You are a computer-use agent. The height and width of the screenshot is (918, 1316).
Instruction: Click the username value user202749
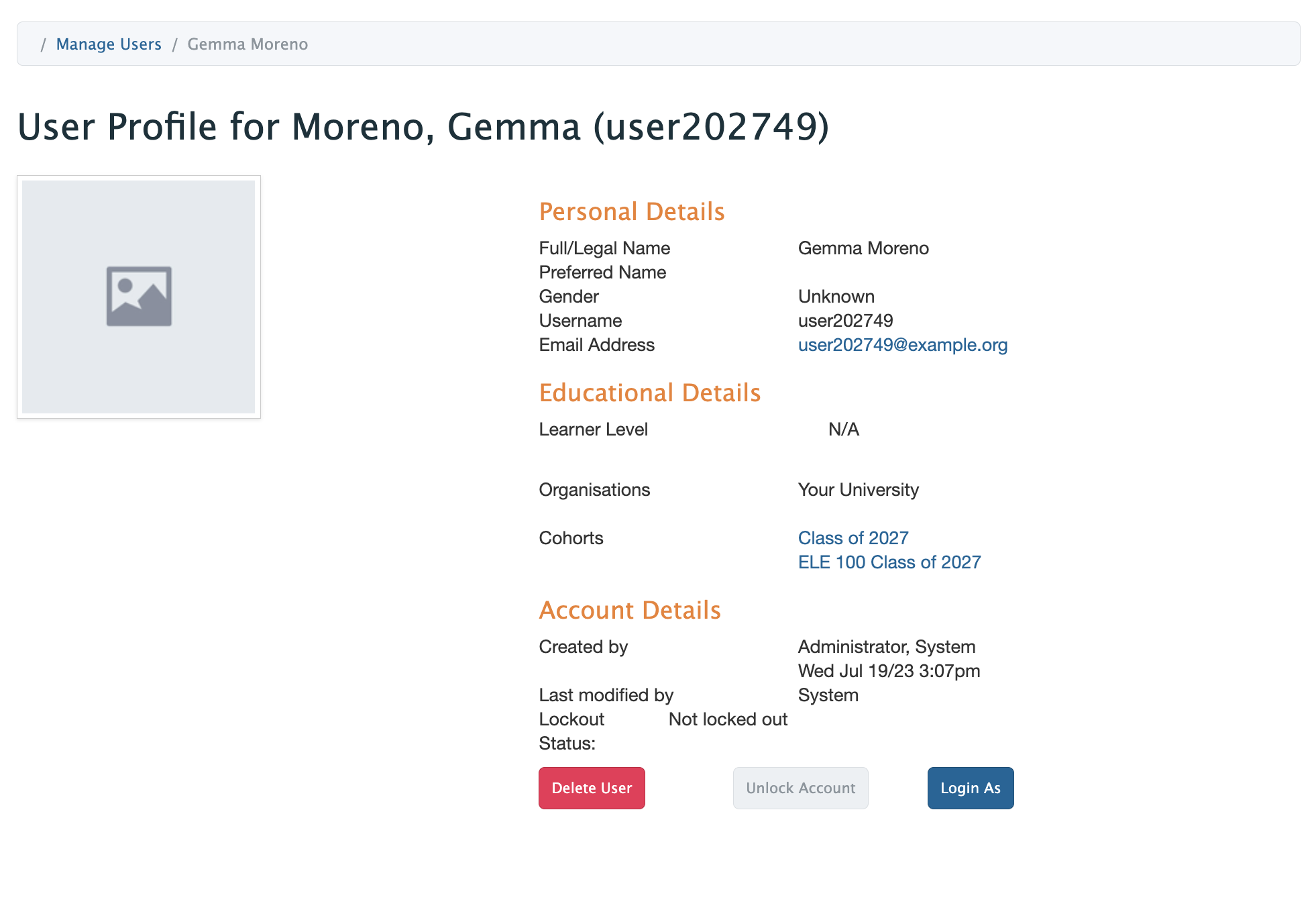845,321
